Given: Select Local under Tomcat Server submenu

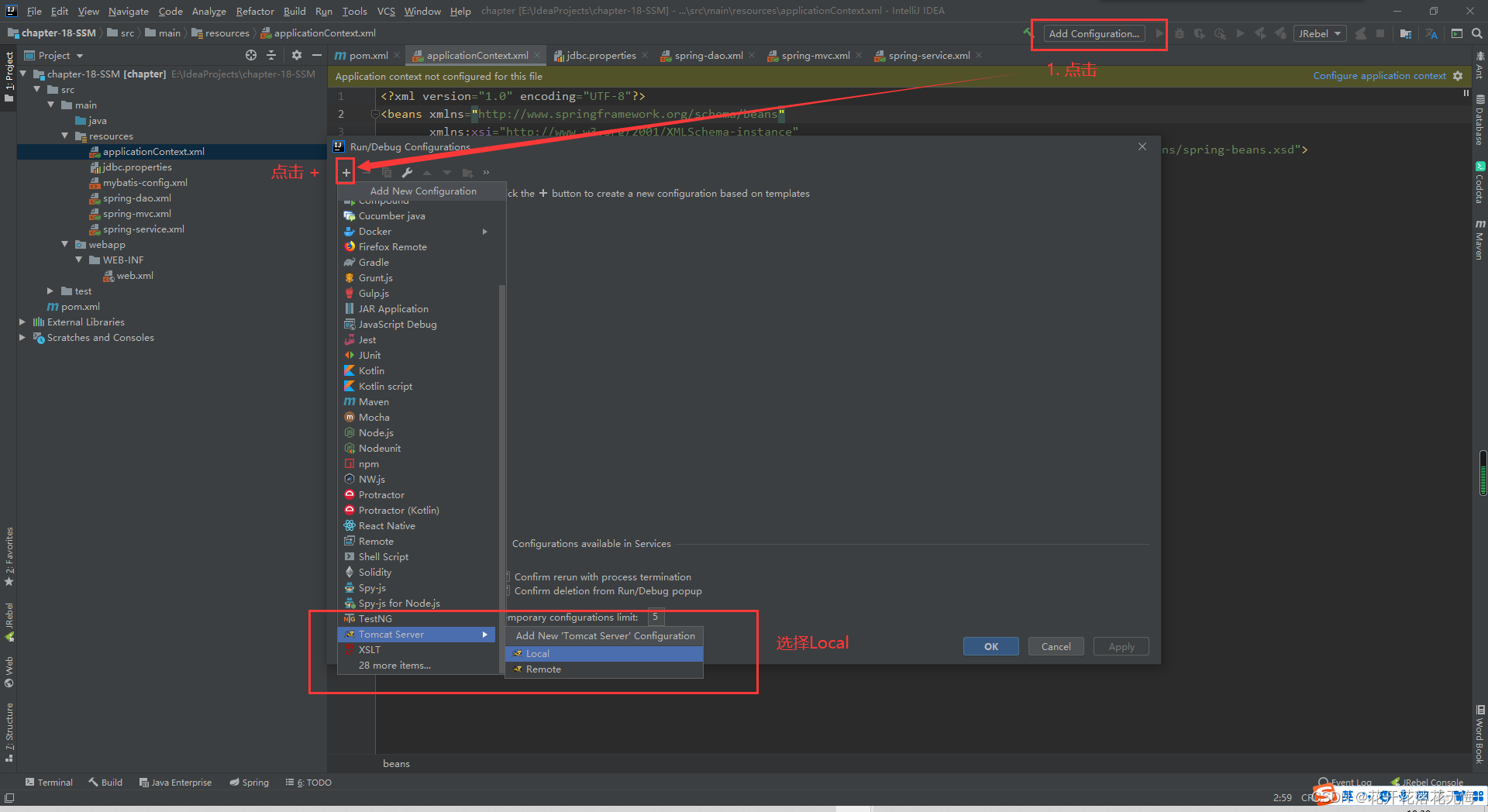Looking at the screenshot, I should click(604, 654).
